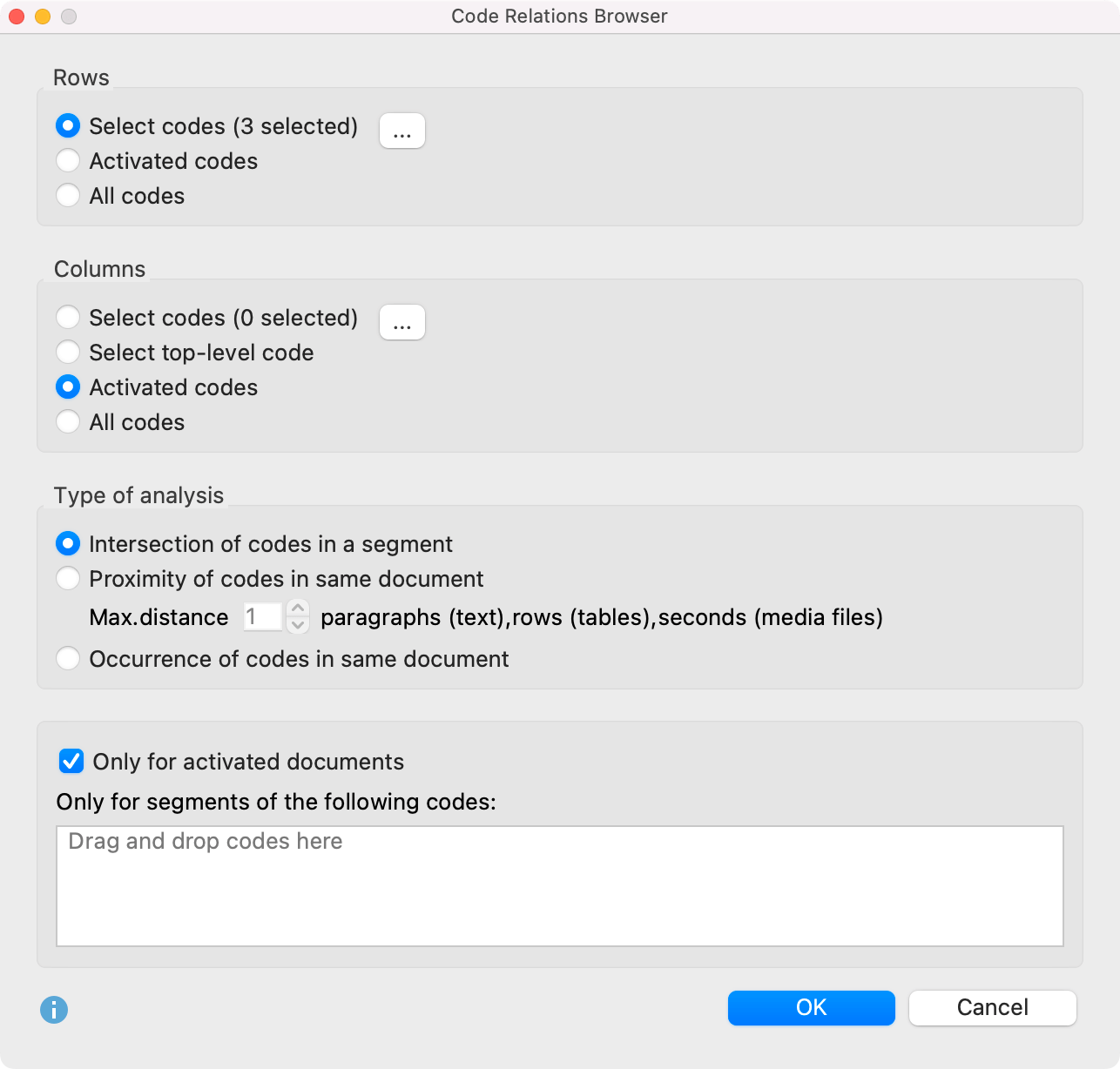Click the Drag and drop codes here area
Screen dimensions: 1120x1069
pyautogui.click(x=559, y=884)
